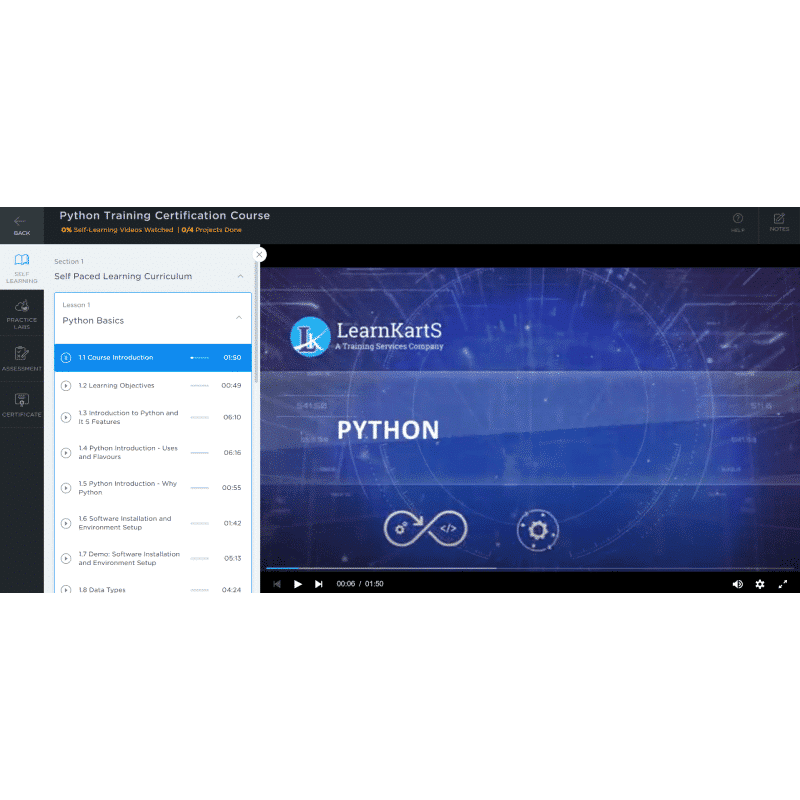Click the 05:13 duration text
This screenshot has width=800, height=800.
point(233,558)
